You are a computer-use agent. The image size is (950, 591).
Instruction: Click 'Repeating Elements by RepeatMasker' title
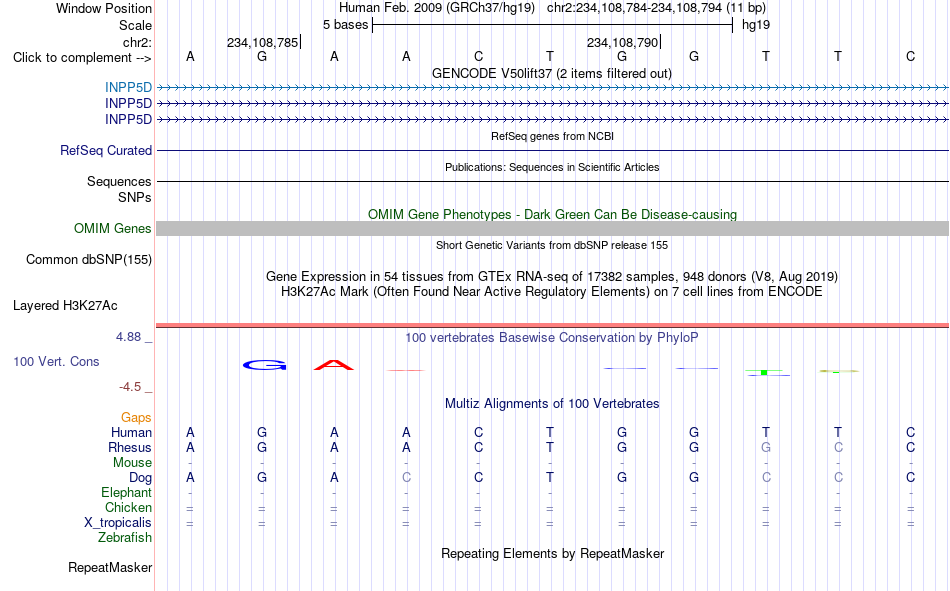552,553
